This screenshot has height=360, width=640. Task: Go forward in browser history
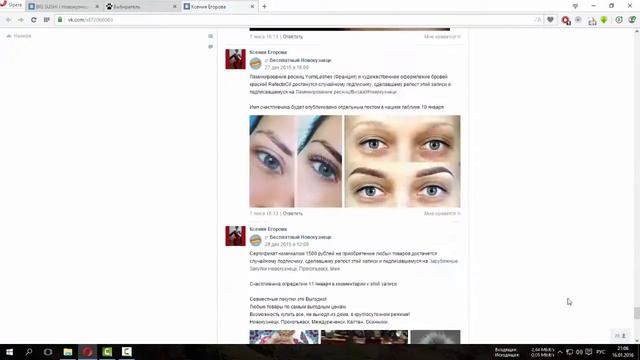21,20
